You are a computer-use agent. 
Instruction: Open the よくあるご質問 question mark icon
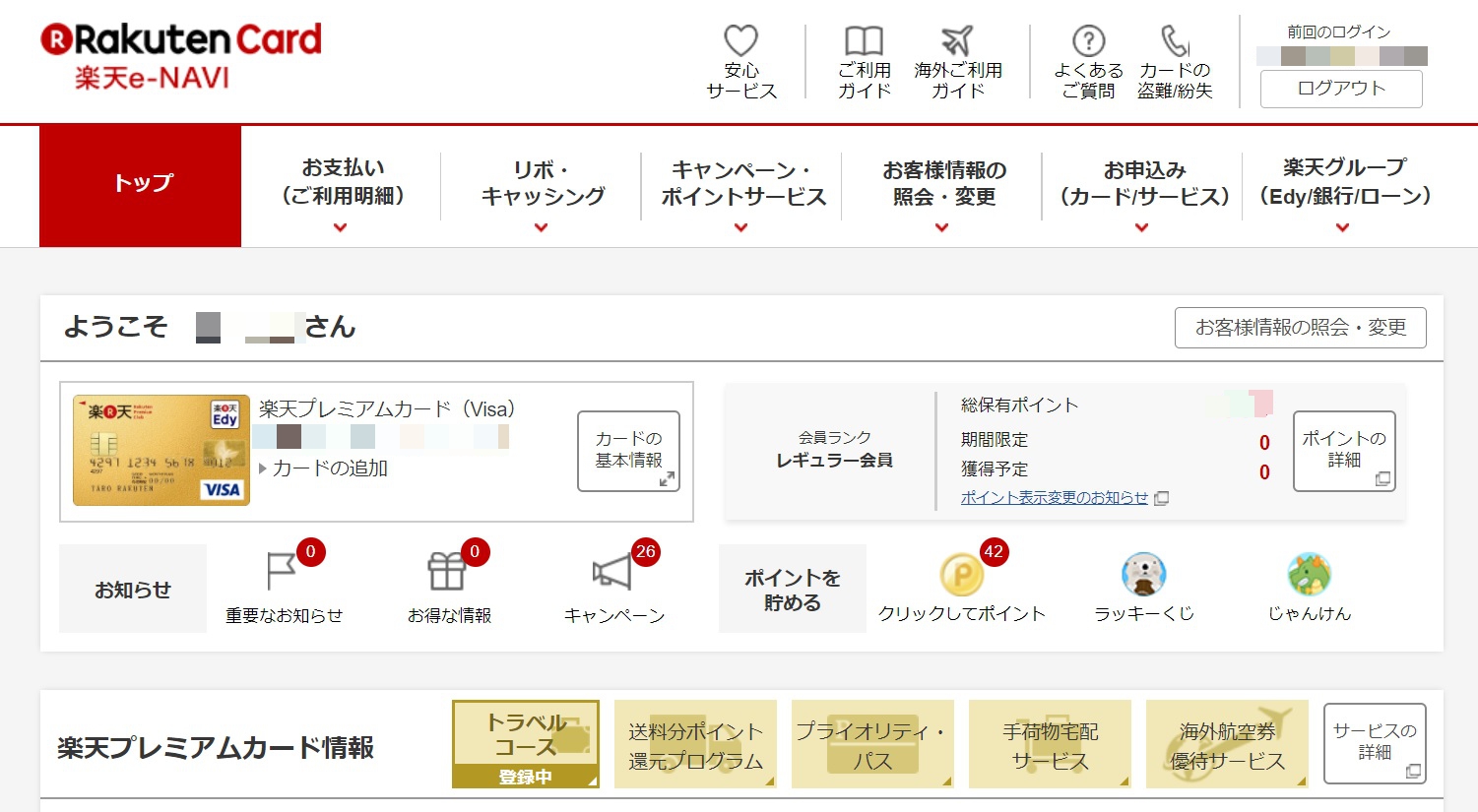point(1088,41)
